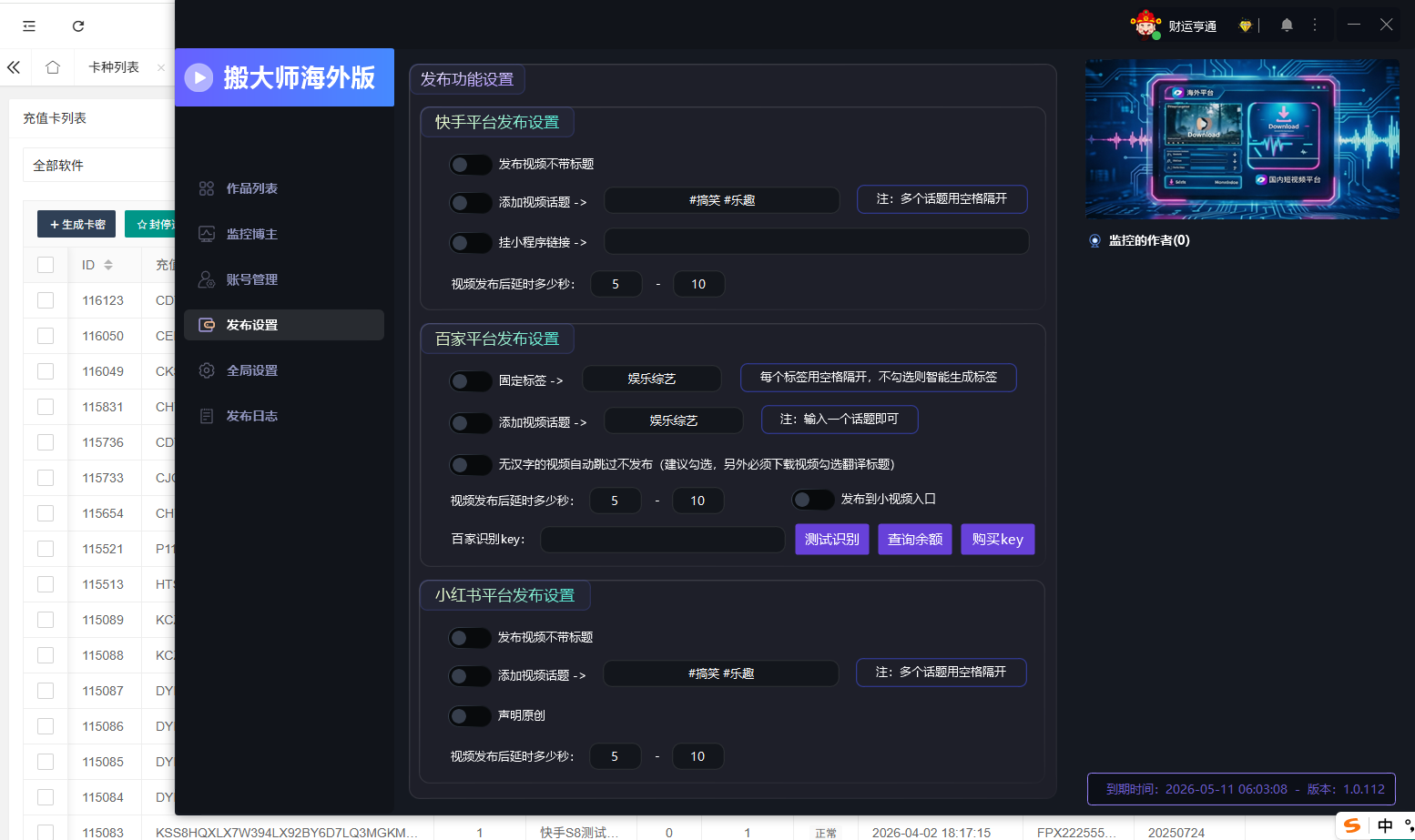Viewport: 1415px width, 840px height.
Task: Click 购买key button
Action: tap(997, 540)
